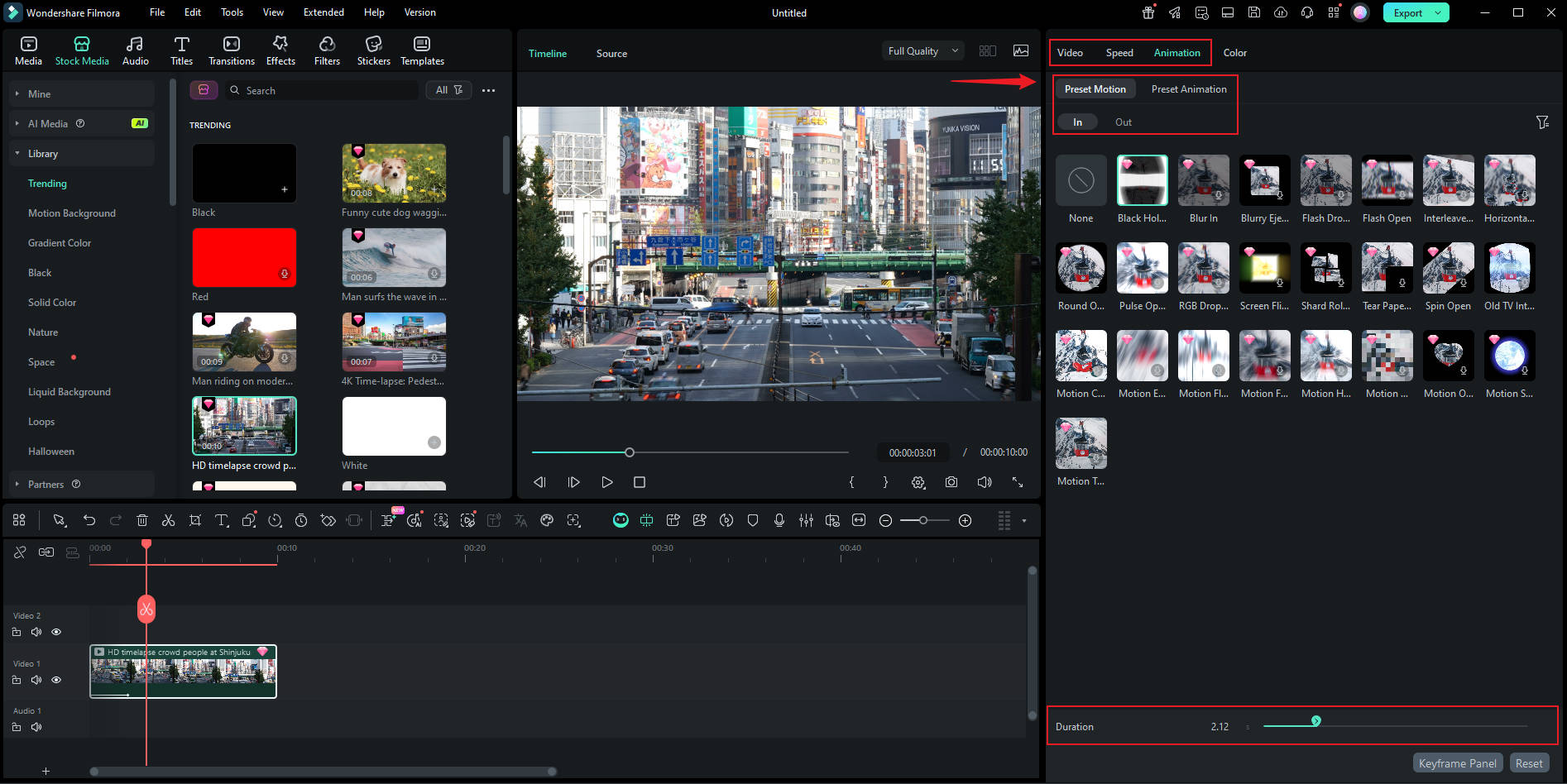Mute the Video 1 track
This screenshot has height=784, width=1567.
(36, 680)
